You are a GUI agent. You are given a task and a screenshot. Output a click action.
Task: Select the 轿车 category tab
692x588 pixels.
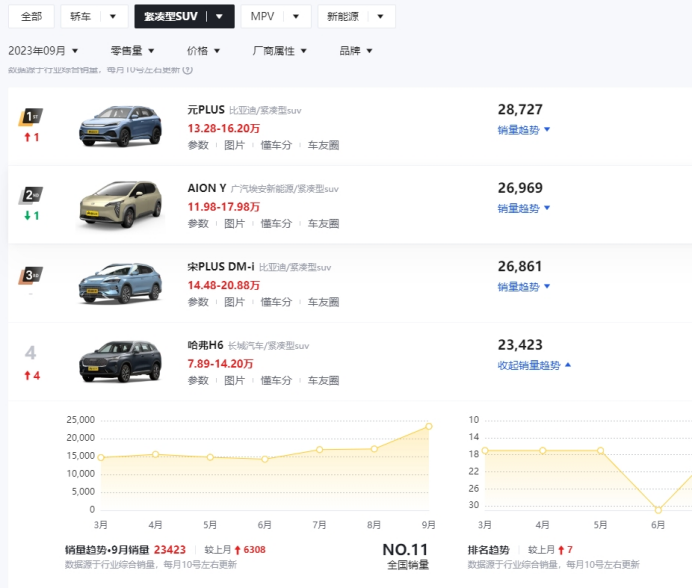click(x=80, y=16)
